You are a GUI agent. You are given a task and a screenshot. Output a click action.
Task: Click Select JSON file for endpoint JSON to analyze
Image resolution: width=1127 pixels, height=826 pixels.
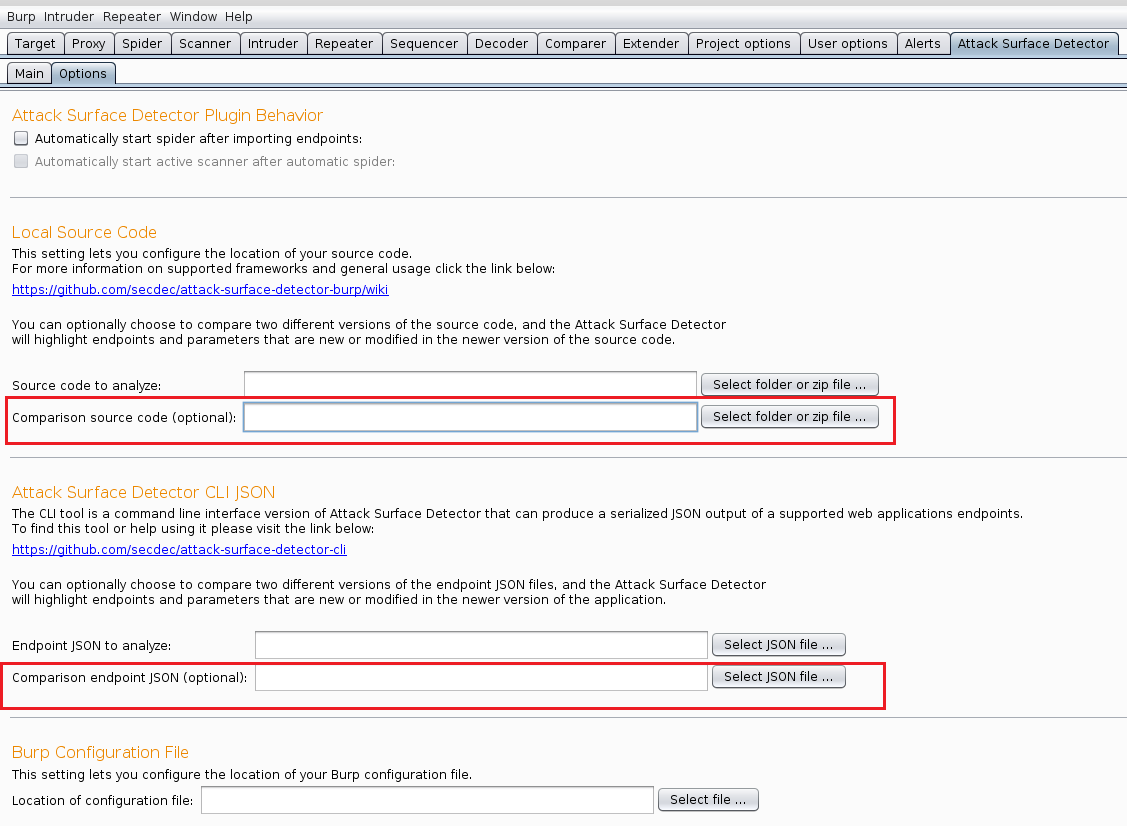[778, 645]
